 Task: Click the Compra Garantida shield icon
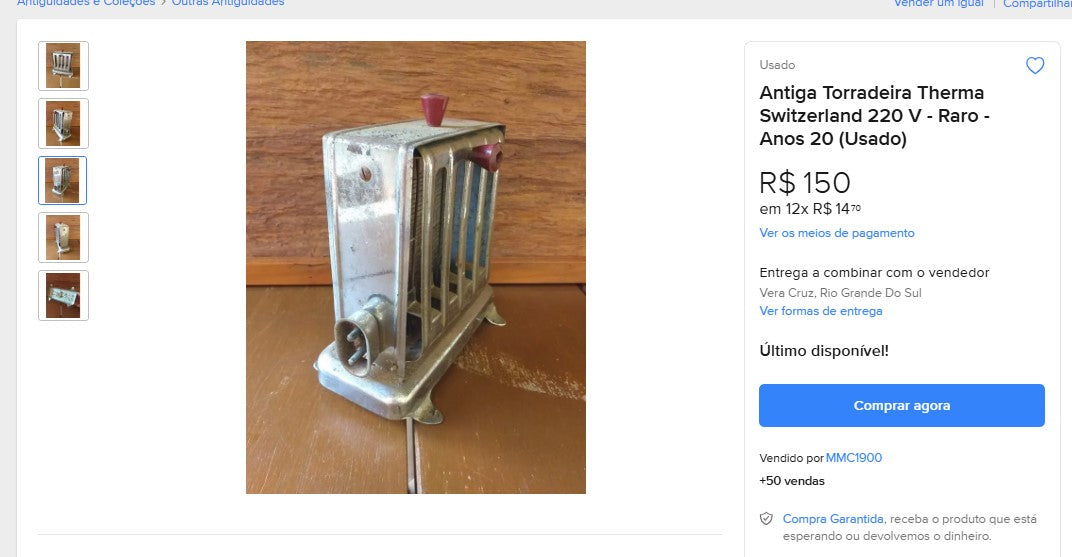tap(766, 519)
